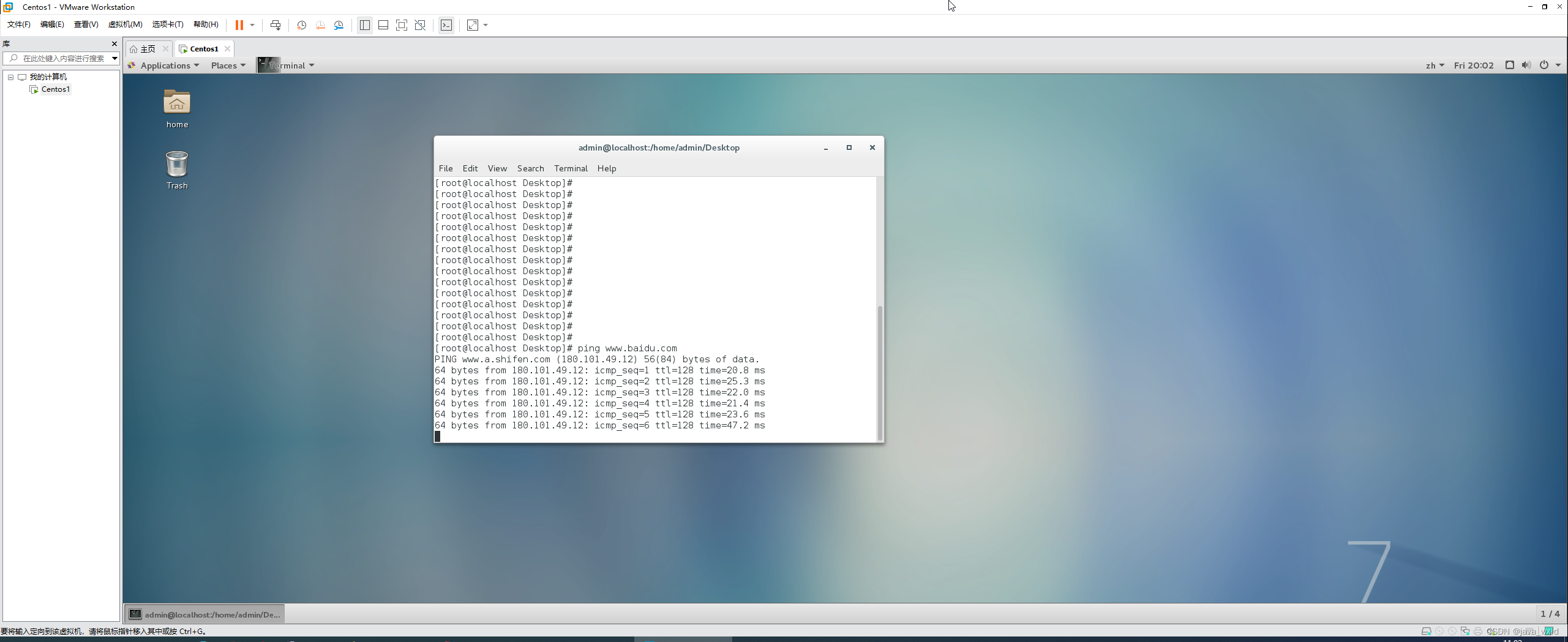Click the stretch guest display icon

pos(473,25)
